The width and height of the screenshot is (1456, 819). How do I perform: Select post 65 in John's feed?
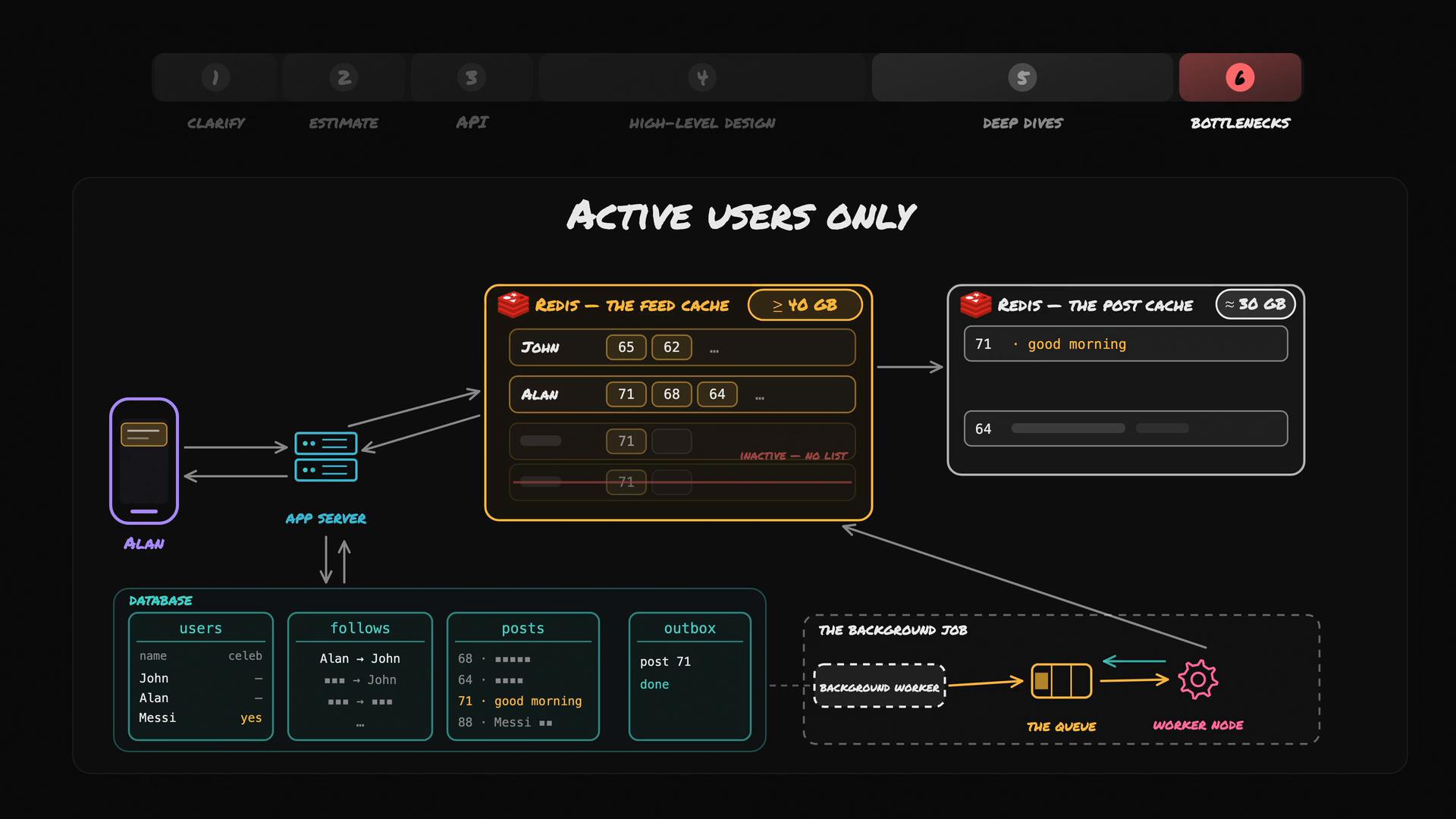coord(626,347)
